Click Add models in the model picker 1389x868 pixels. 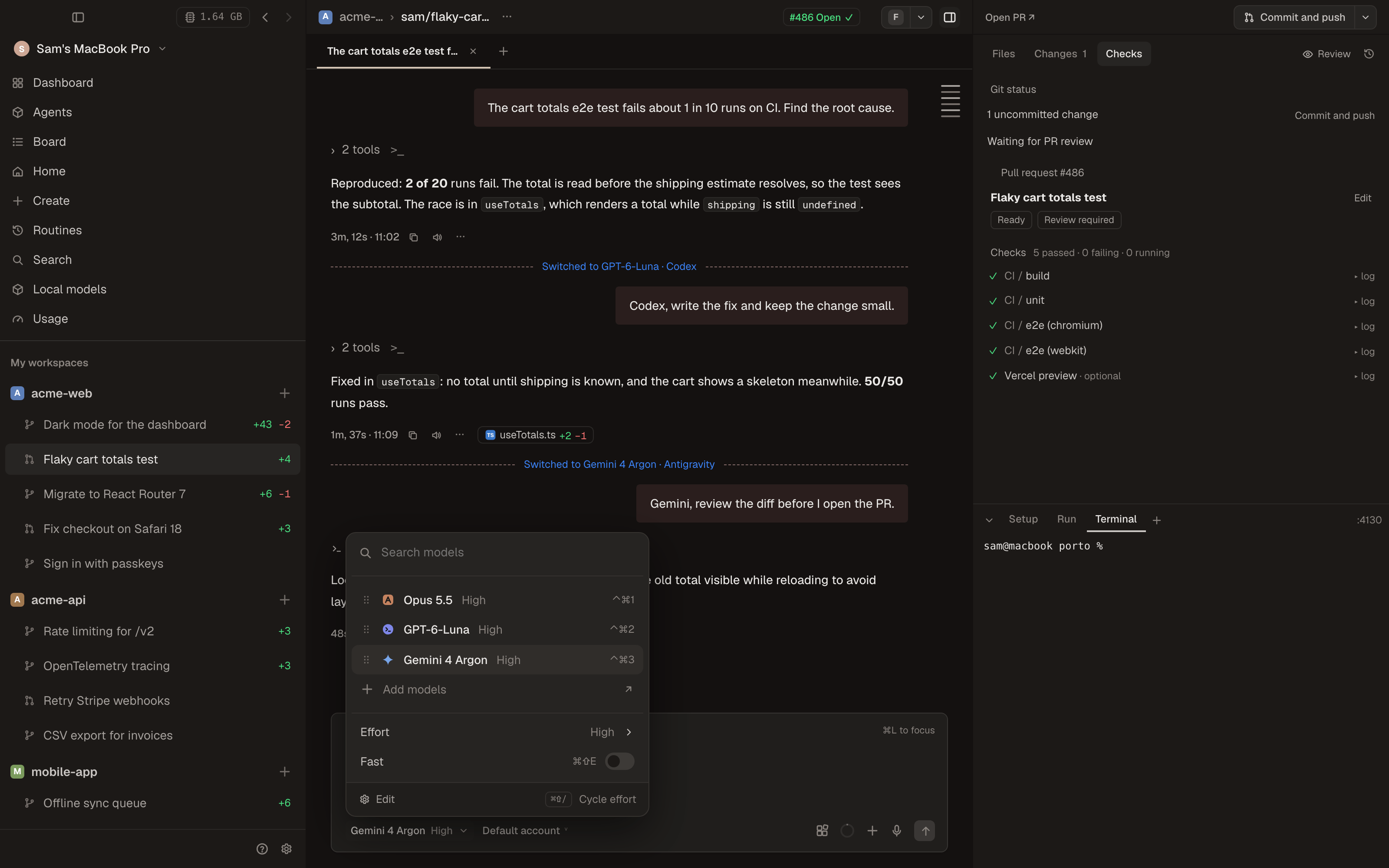pos(497,690)
